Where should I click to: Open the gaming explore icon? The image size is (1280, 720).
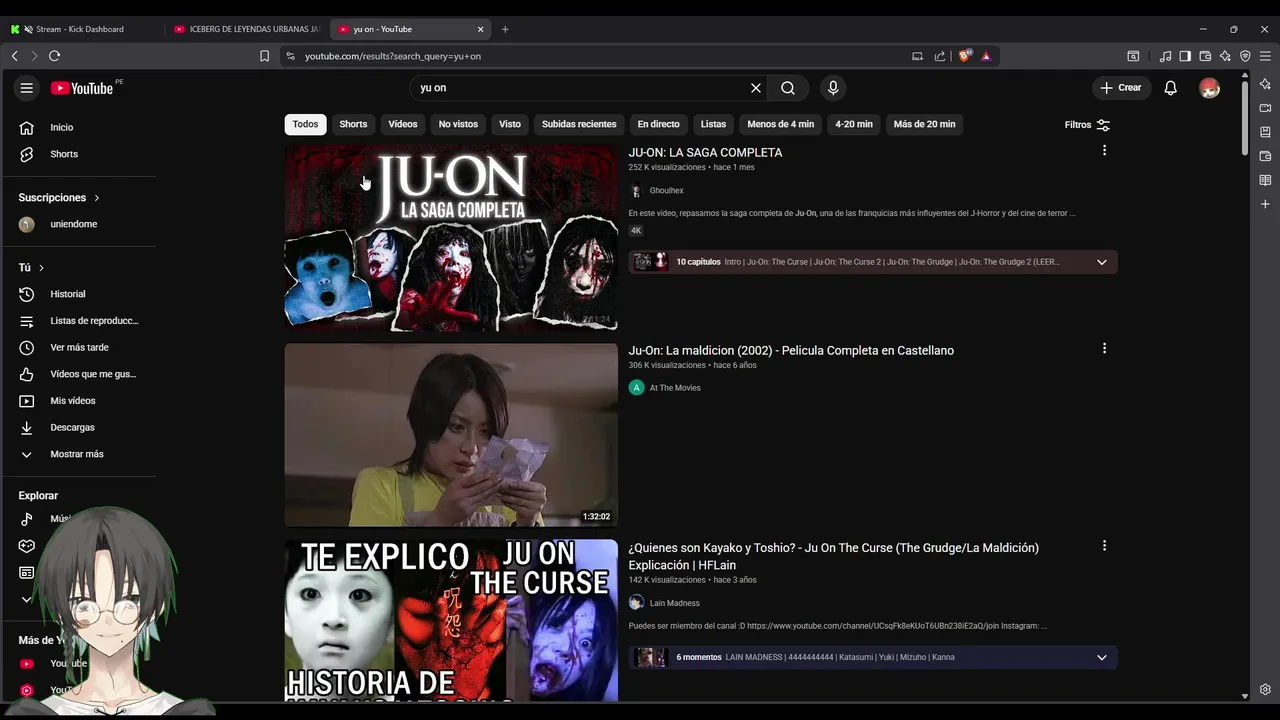click(27, 546)
